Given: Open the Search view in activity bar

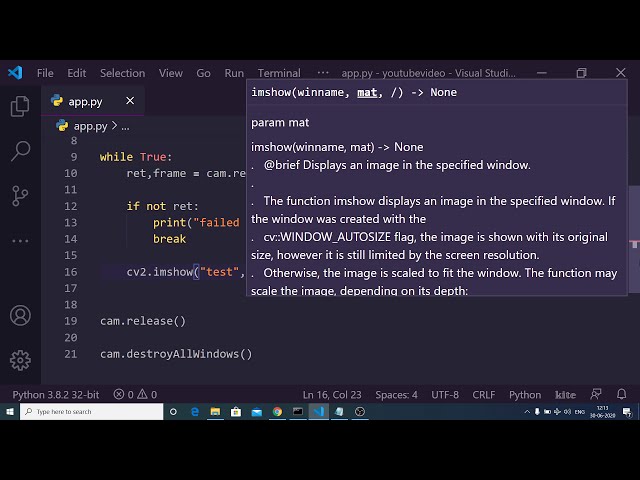Looking at the screenshot, I should tap(20, 151).
